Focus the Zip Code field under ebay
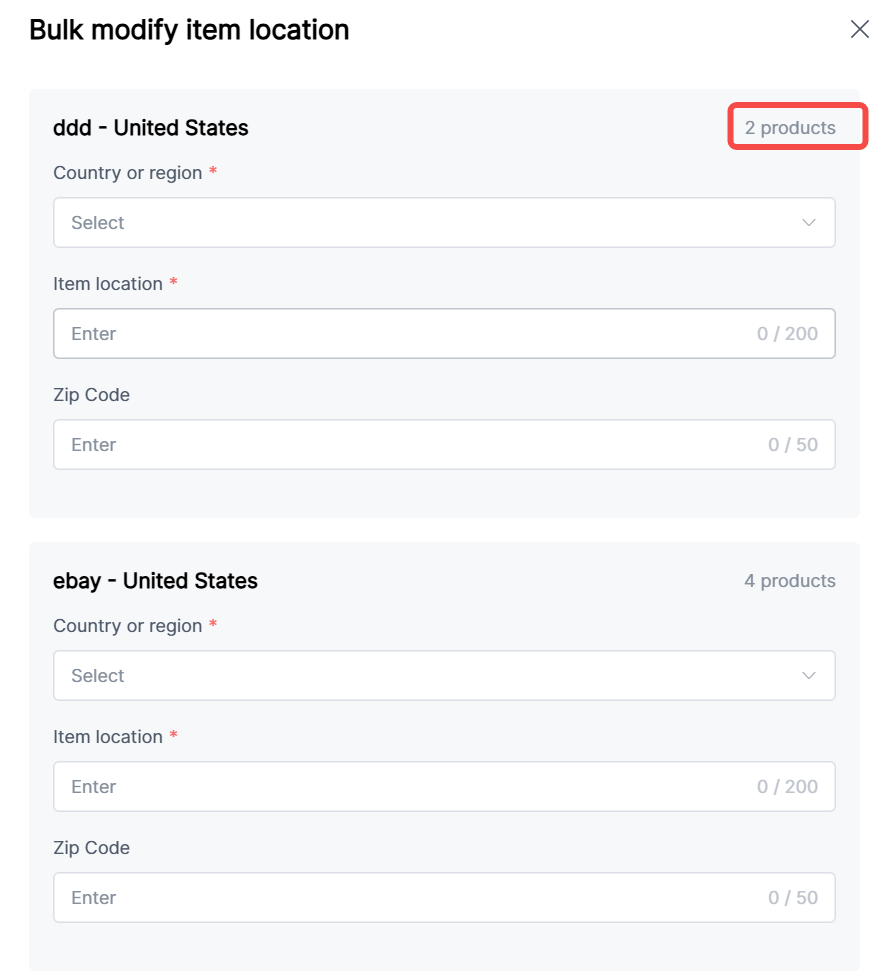This screenshot has height=977, width=896. [400, 898]
